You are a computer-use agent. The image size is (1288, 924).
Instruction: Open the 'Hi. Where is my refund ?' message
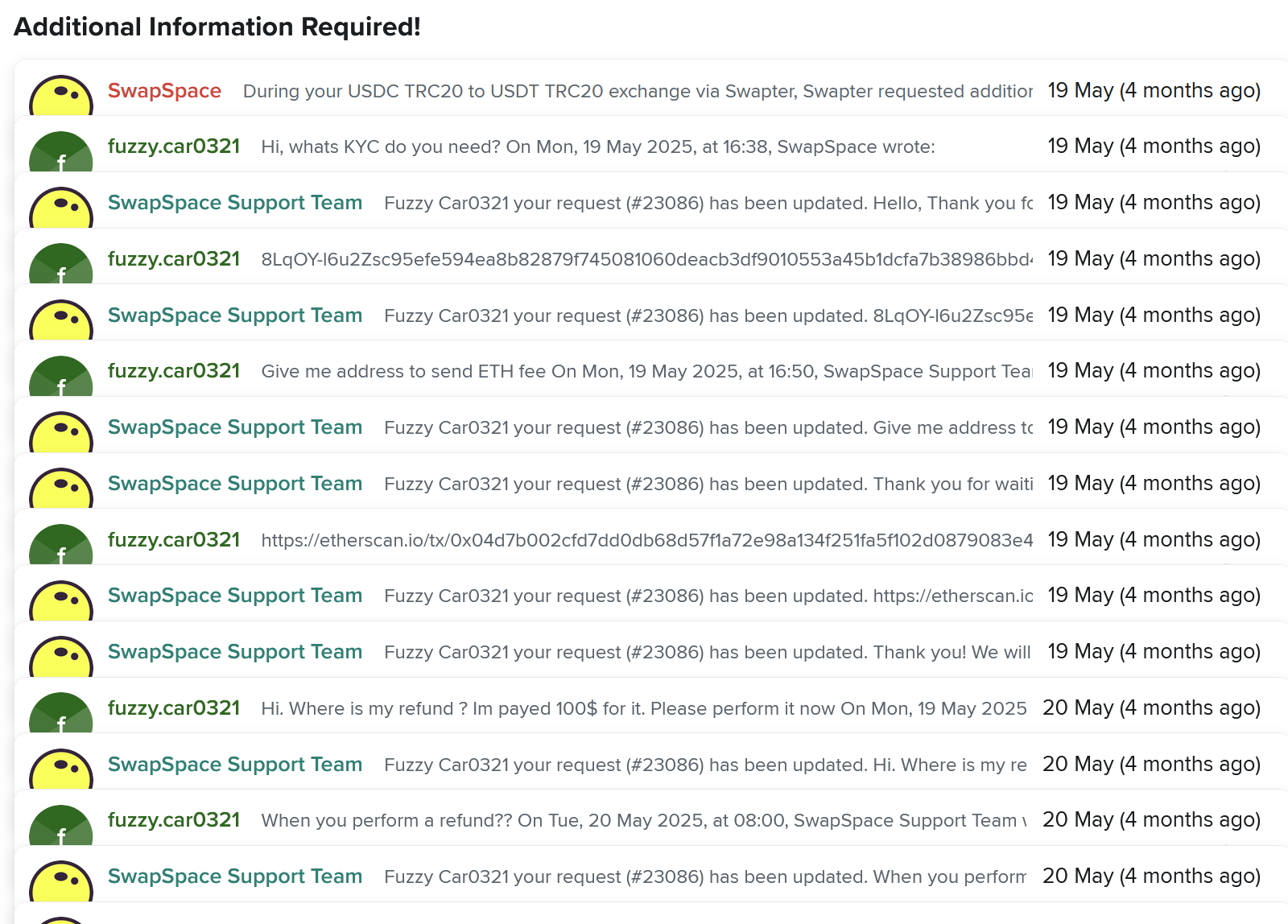(x=643, y=708)
